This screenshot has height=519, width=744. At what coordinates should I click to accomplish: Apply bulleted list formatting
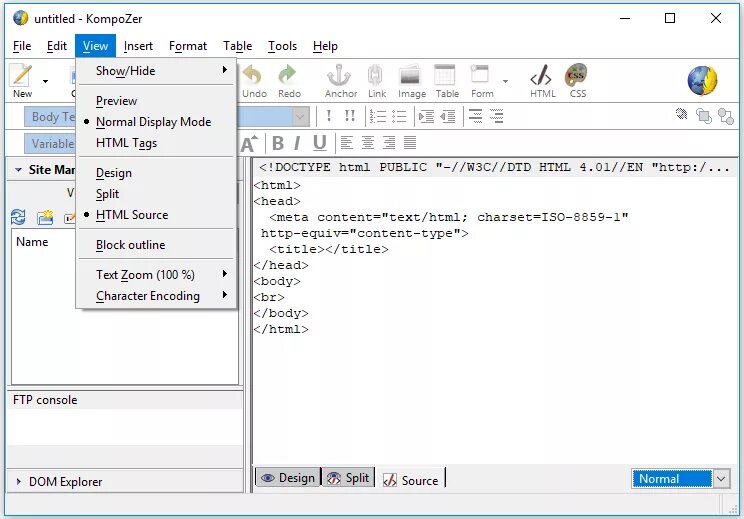pyautogui.click(x=399, y=116)
